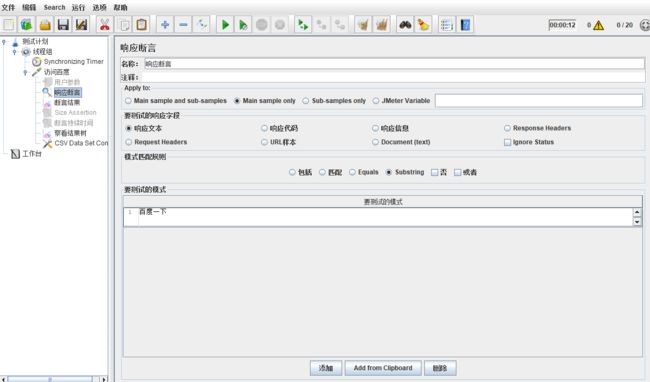Choose Substring pattern matching rule
Viewport: 650px width, 382px height.
pyautogui.click(x=389, y=172)
